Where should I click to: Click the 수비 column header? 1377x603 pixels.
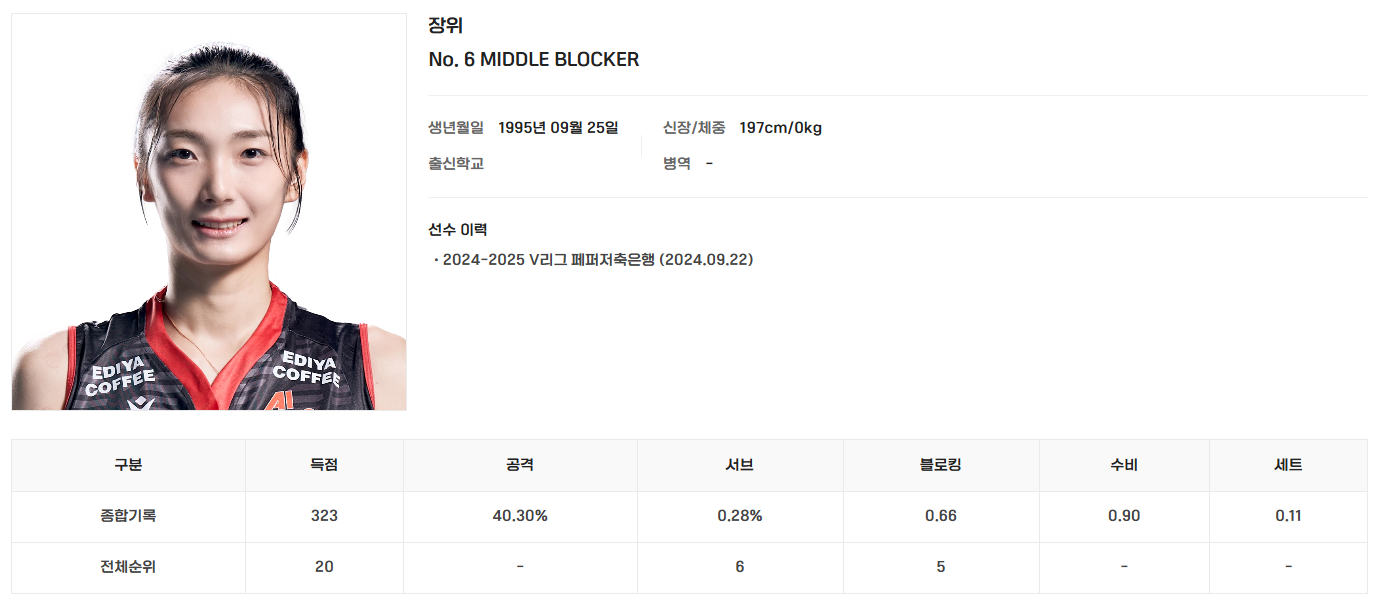(1124, 465)
